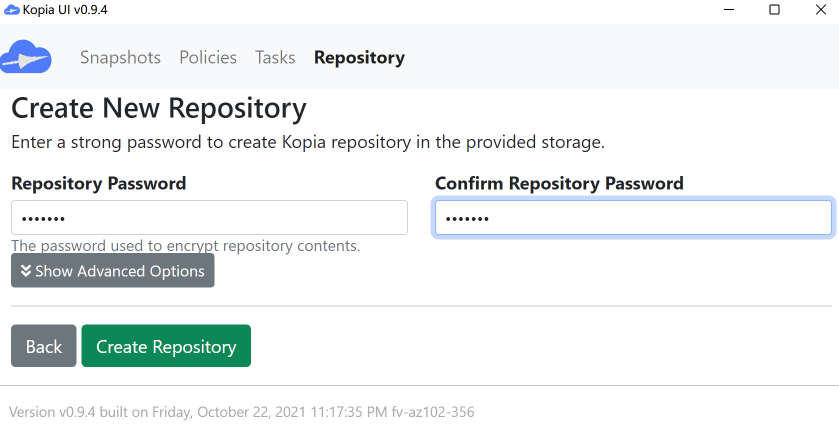
Task: Click the Confirm Repository Password field
Action: (x=633, y=218)
